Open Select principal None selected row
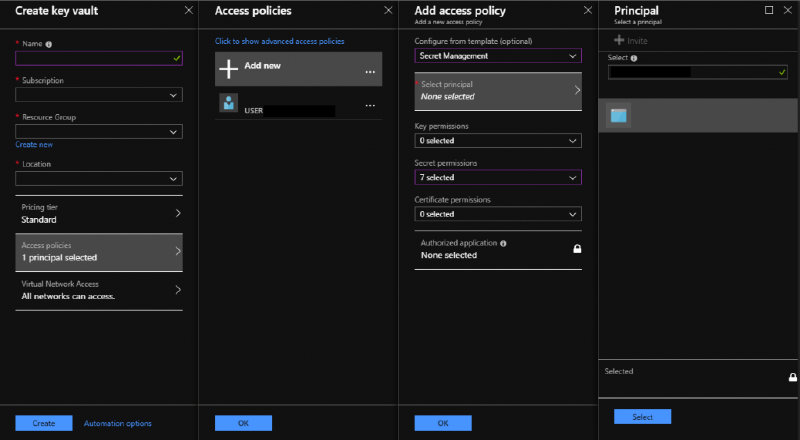 coord(498,91)
